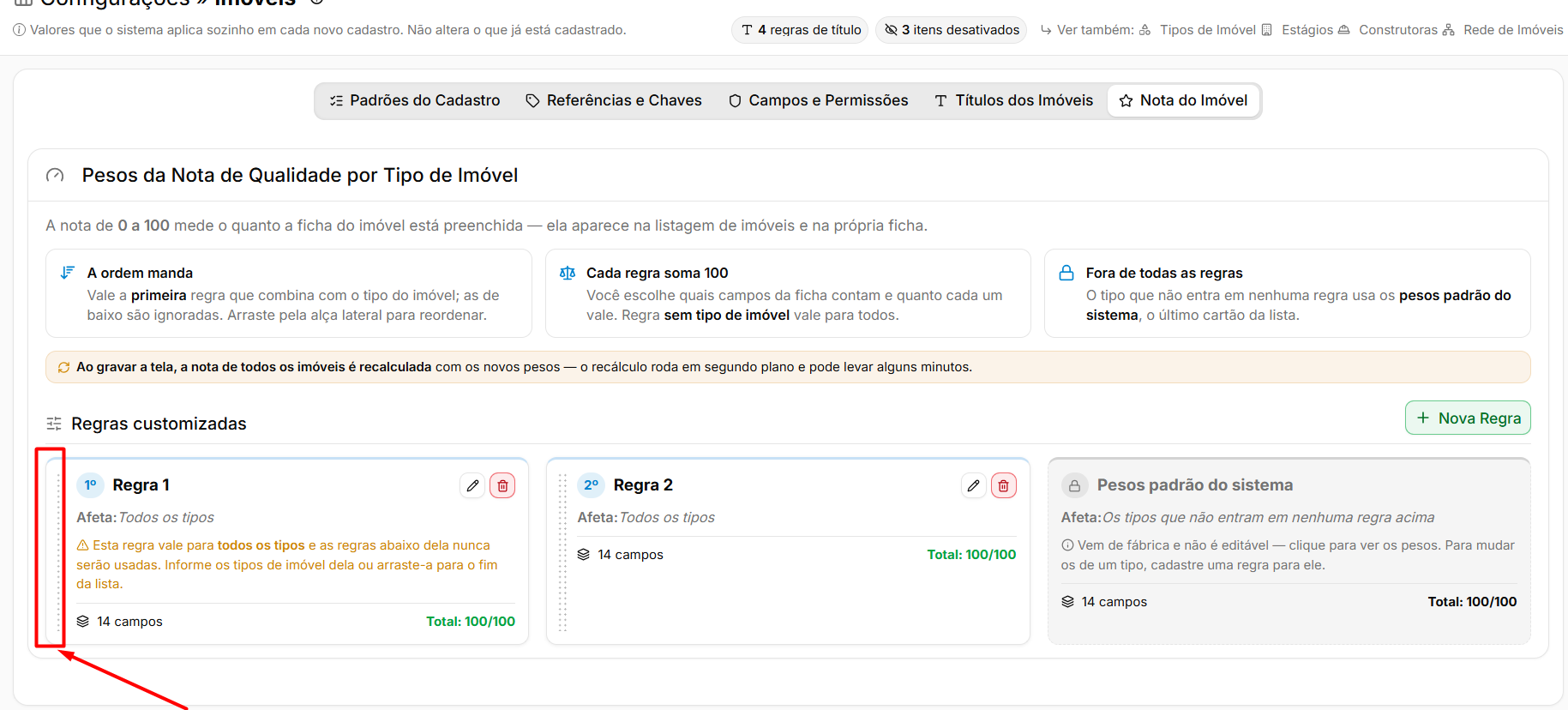
Task: Click the recalculation icon in the orange notice
Action: 63,367
